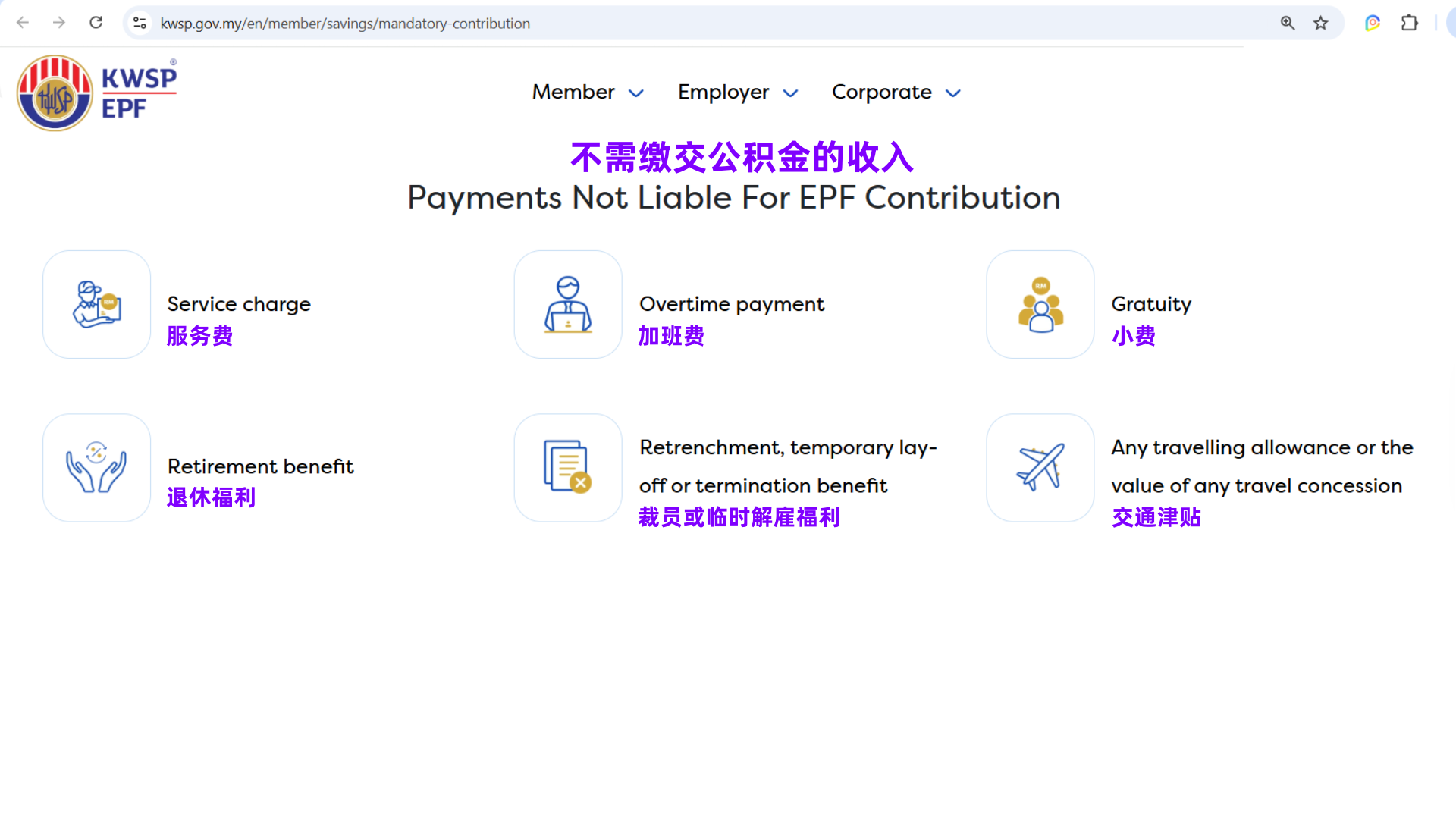This screenshot has height=819, width=1456.
Task: Click the Overtime payment laptop worker icon
Action: 568,304
